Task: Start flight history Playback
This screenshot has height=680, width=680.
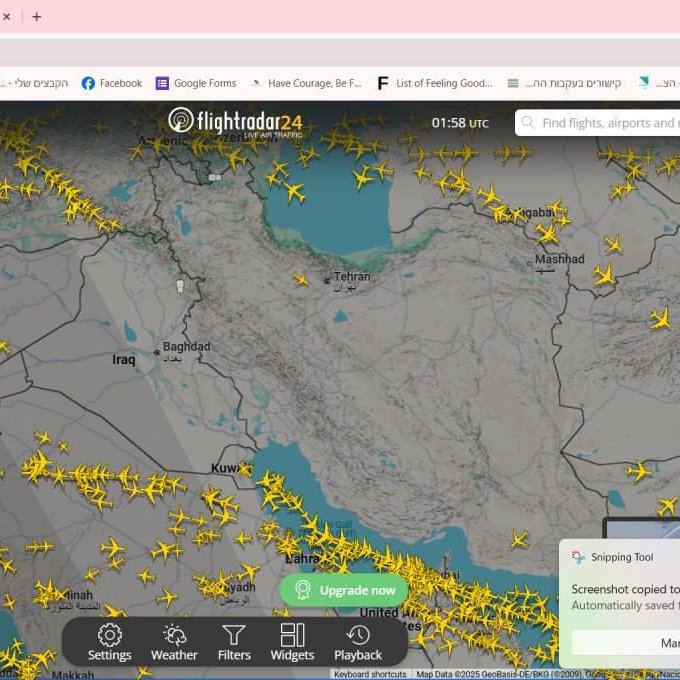Action: click(x=358, y=641)
